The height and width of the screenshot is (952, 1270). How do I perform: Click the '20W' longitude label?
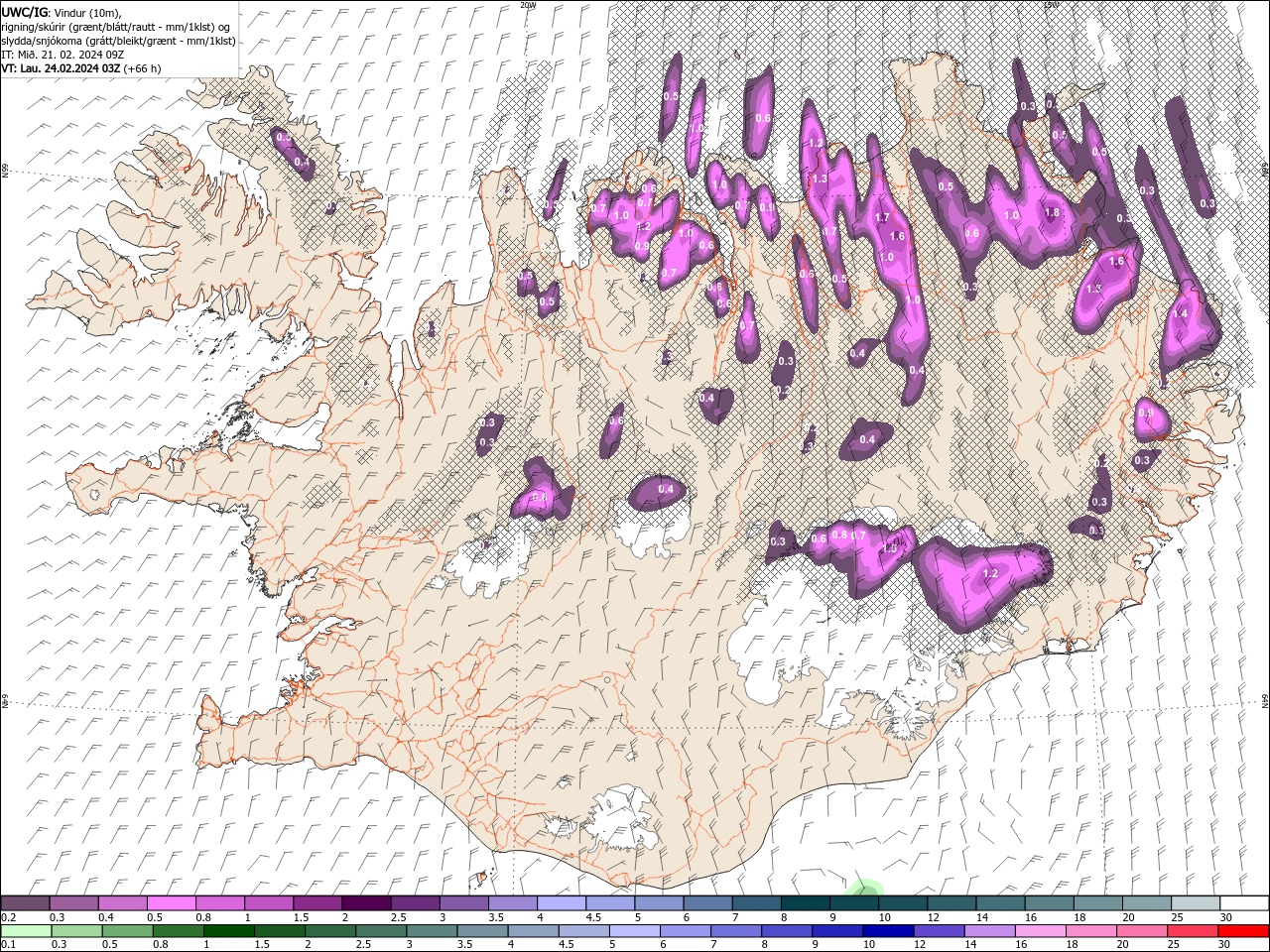point(528,5)
